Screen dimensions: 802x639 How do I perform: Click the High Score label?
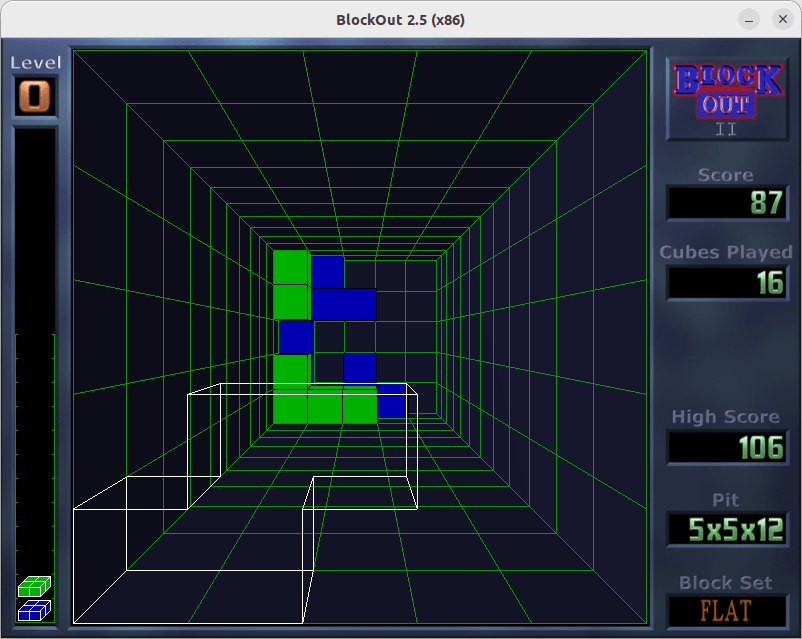tap(726, 417)
